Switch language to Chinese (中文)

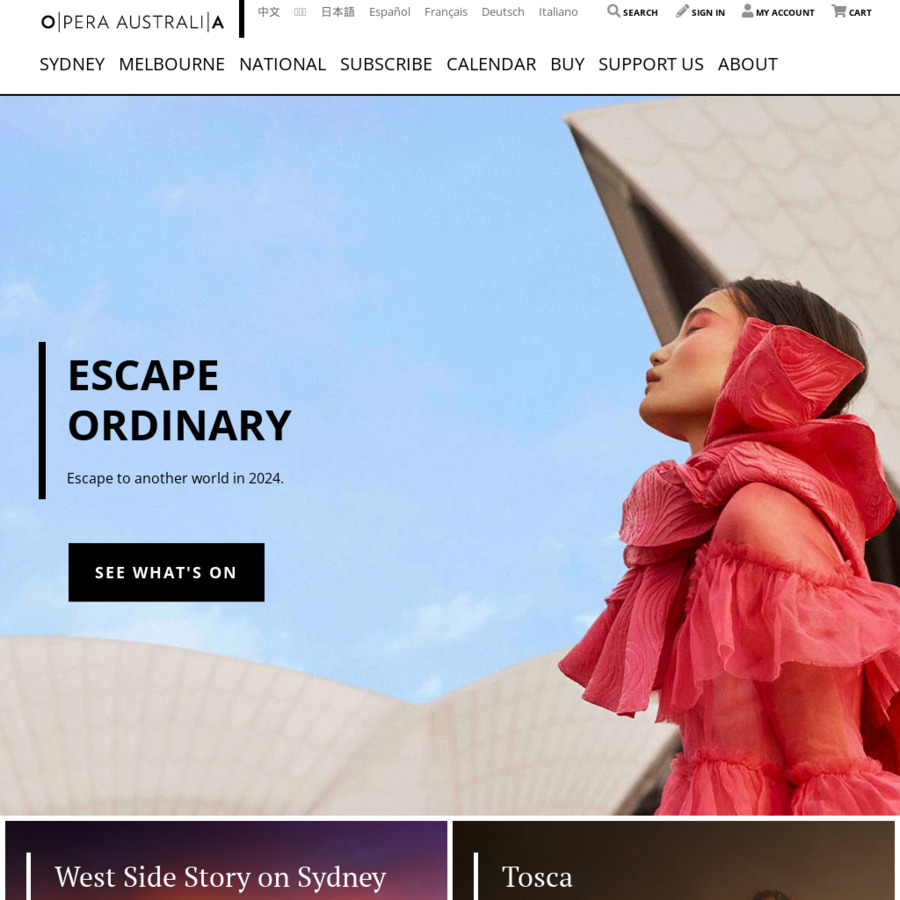point(269,11)
